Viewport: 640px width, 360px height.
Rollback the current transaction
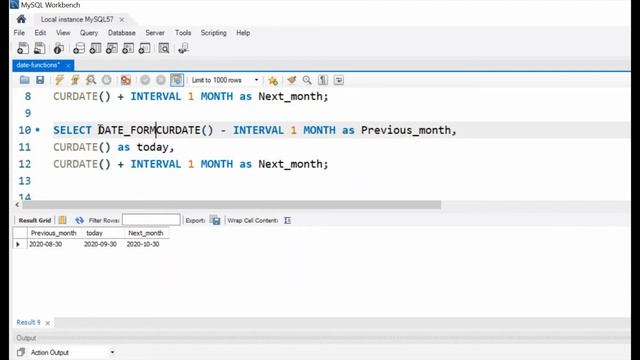pos(161,80)
